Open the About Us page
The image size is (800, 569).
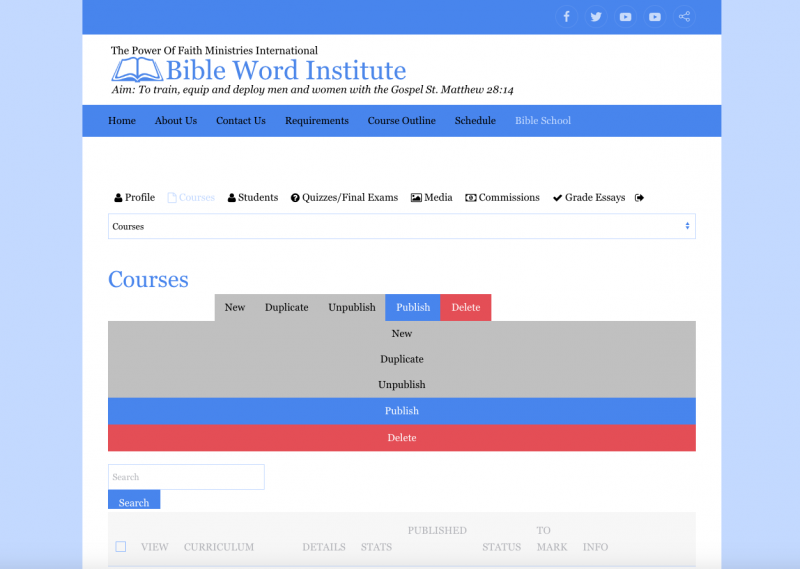(176, 121)
